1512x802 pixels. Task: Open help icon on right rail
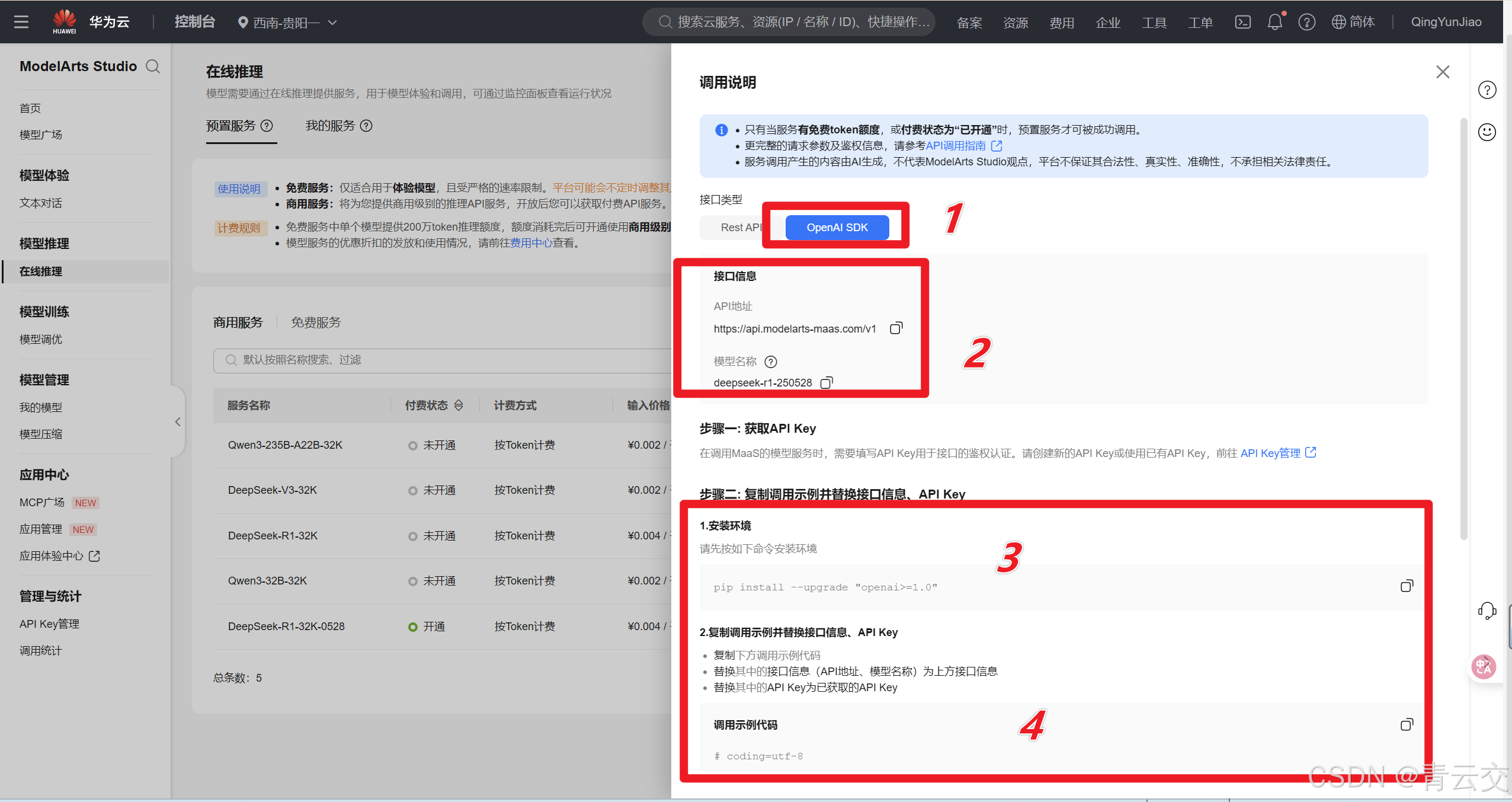tap(1487, 90)
